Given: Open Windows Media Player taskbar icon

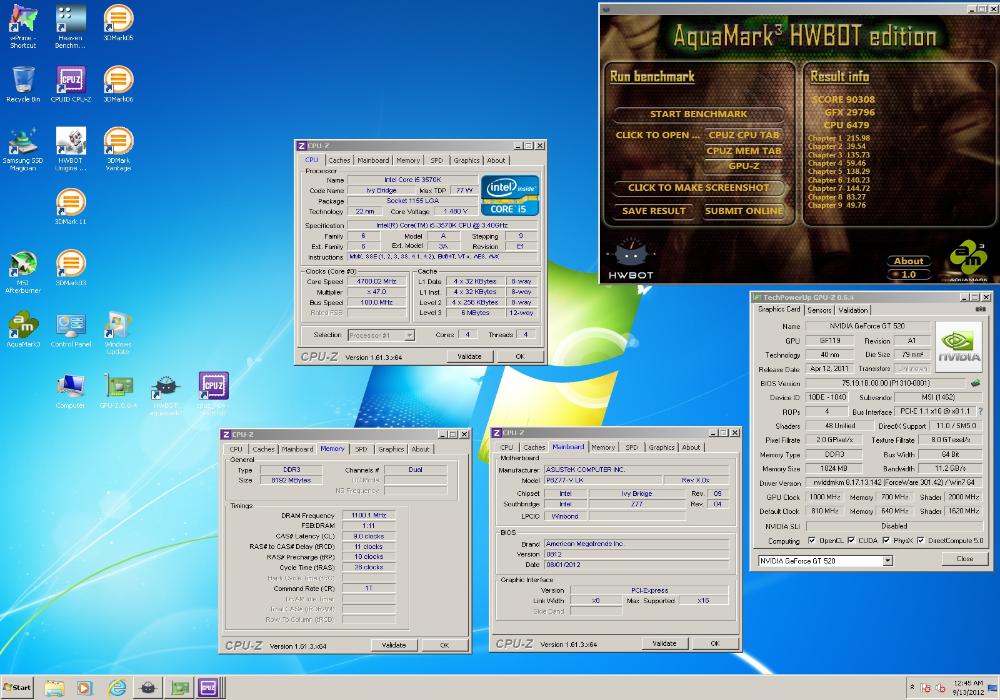Looking at the screenshot, I should [x=84, y=688].
